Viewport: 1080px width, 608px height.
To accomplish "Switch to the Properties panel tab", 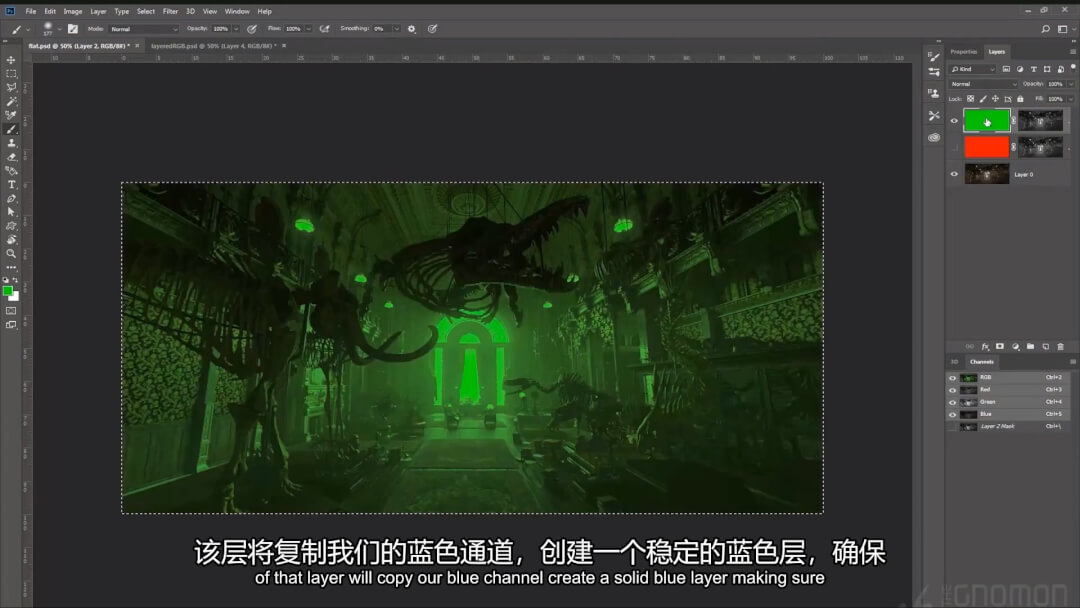I will 964,52.
